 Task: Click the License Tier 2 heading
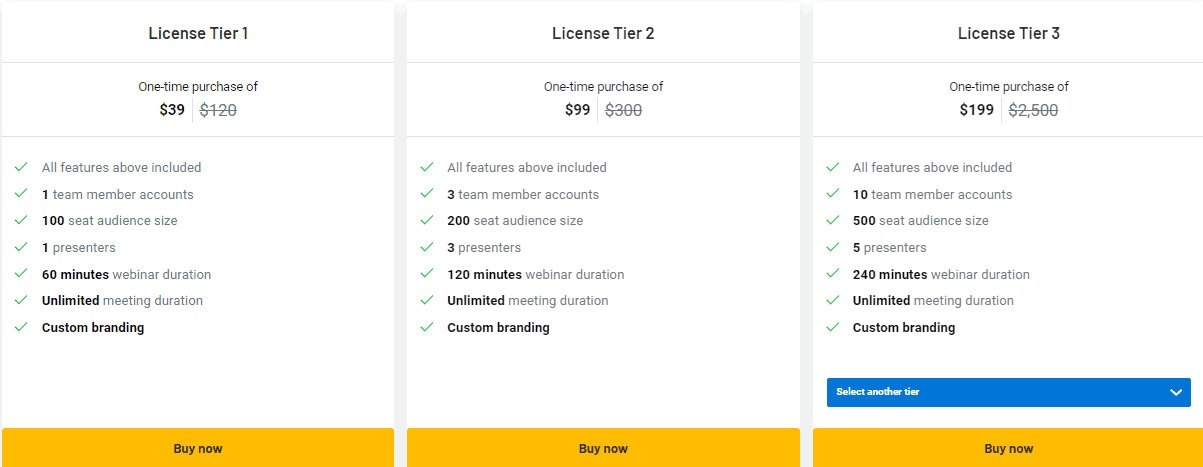click(x=603, y=33)
